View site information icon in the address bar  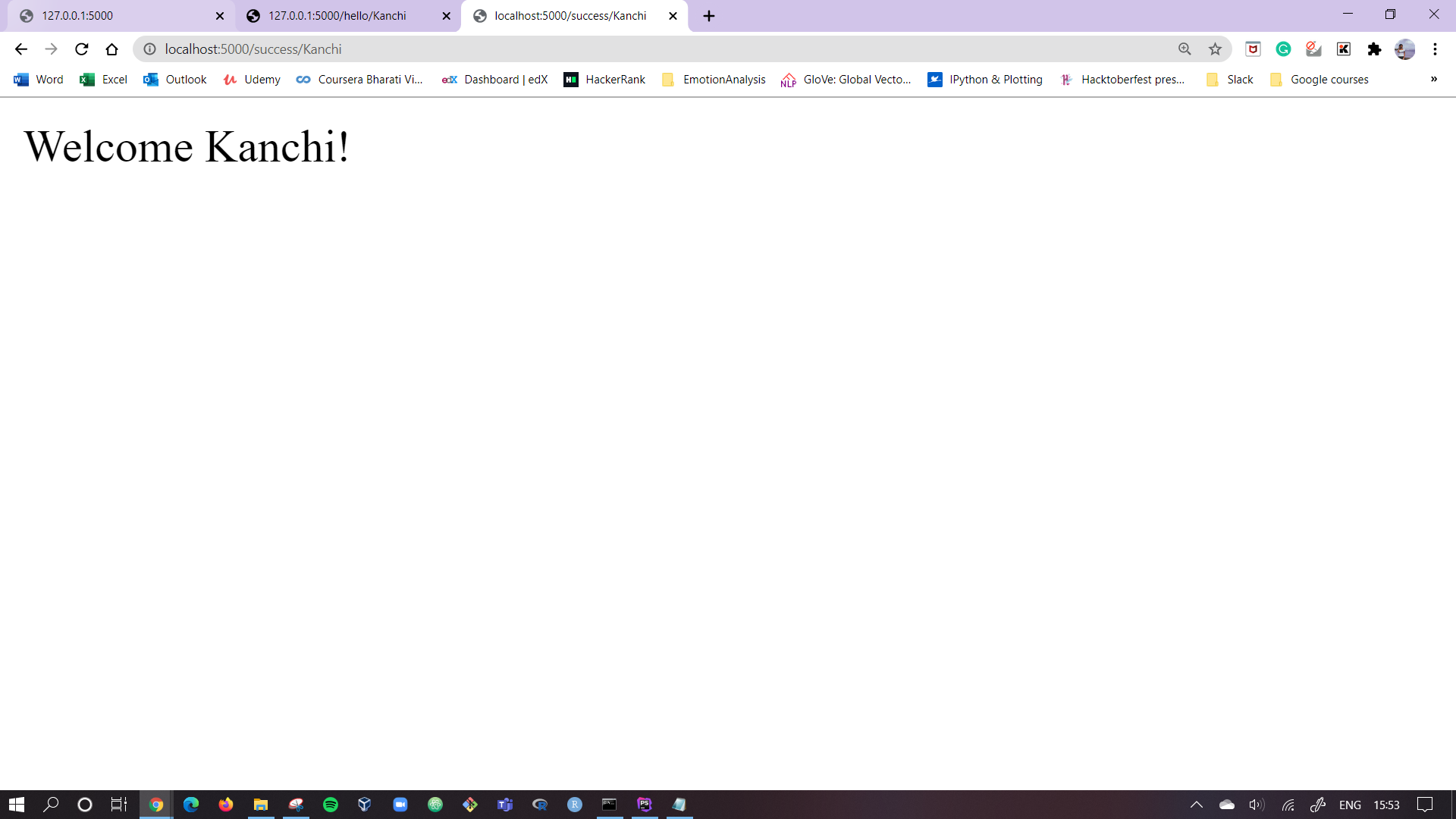pos(150,49)
